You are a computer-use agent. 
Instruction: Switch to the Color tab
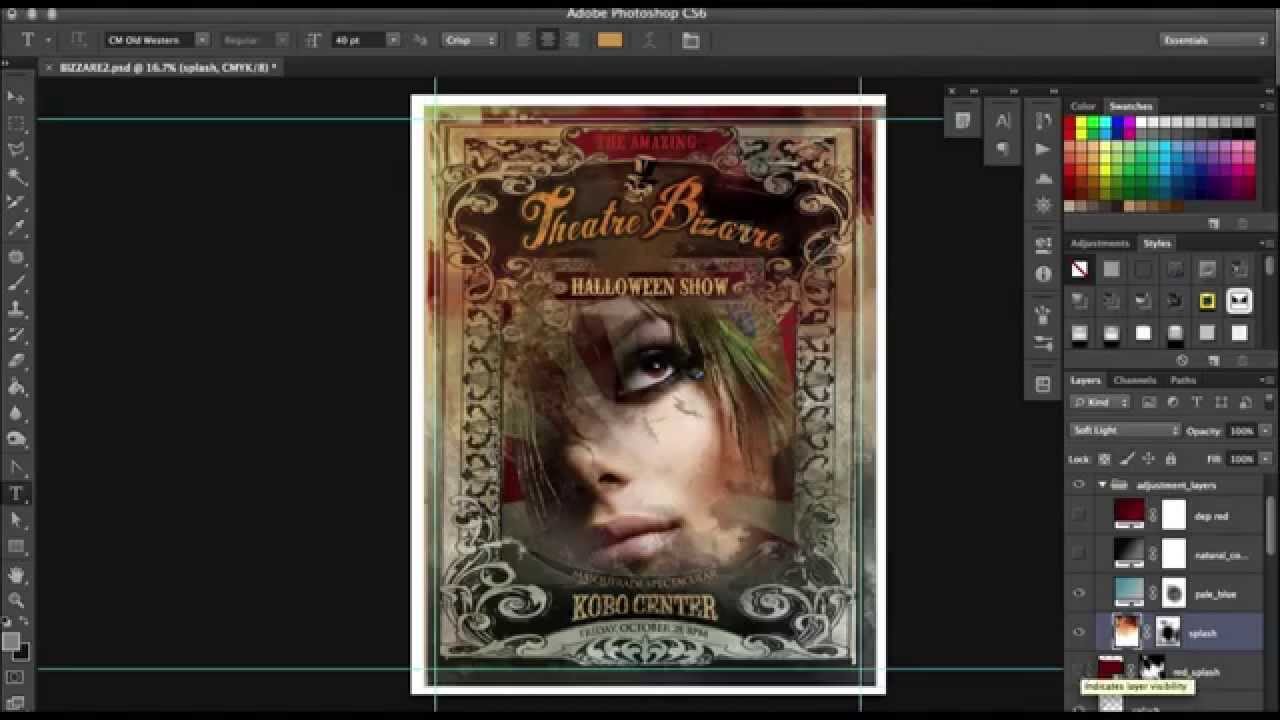[x=1083, y=106]
